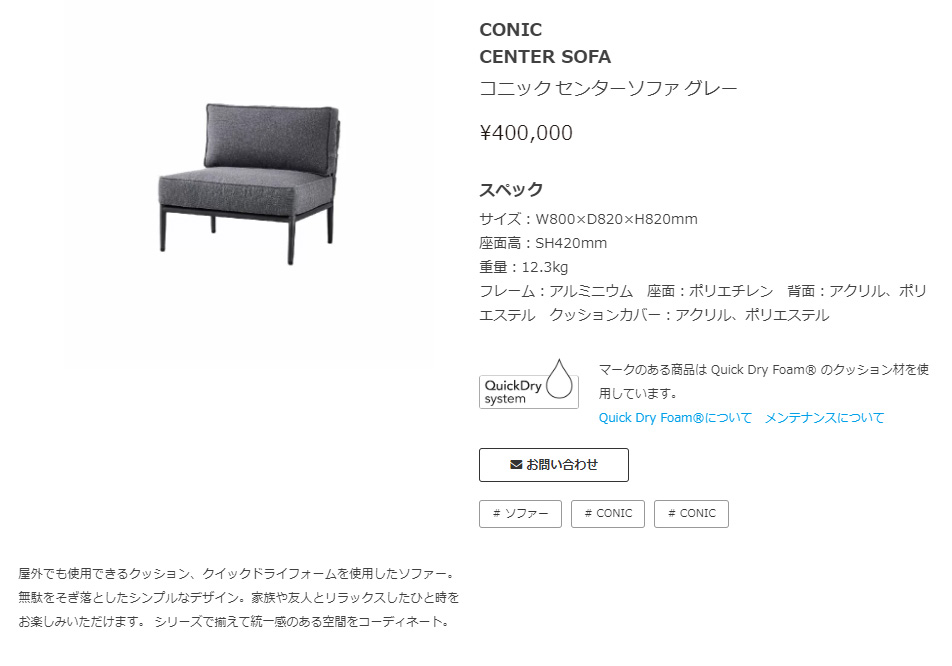This screenshot has width=952, height=666.
Task: Open the お問い合わせ inquiry button
Action: point(554,465)
